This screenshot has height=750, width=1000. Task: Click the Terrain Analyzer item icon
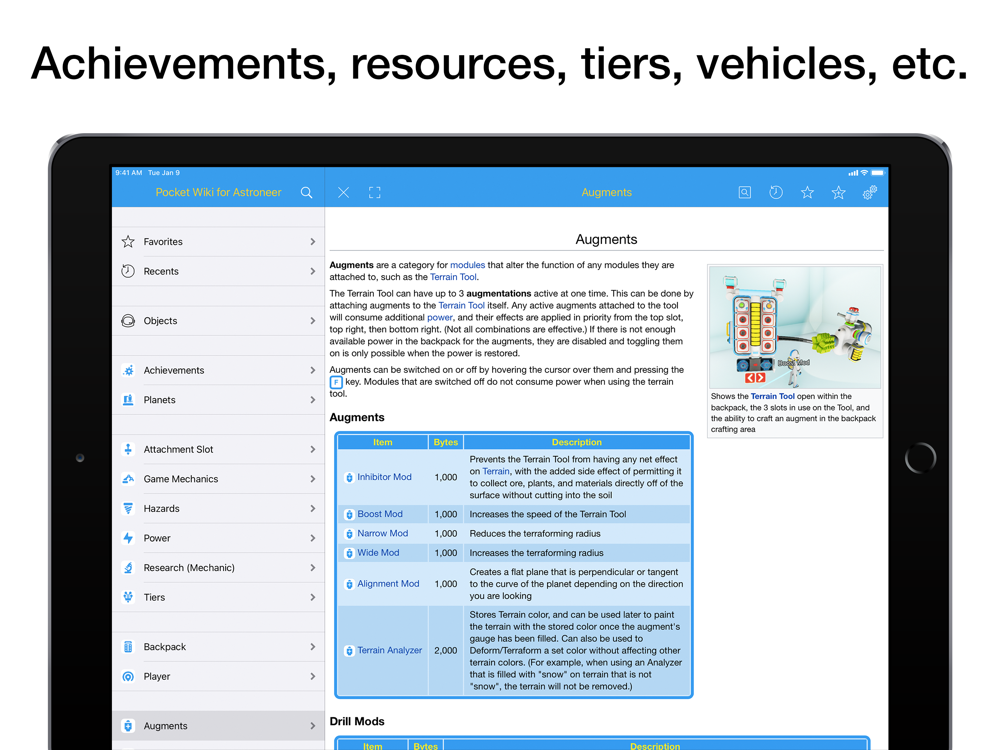349,651
